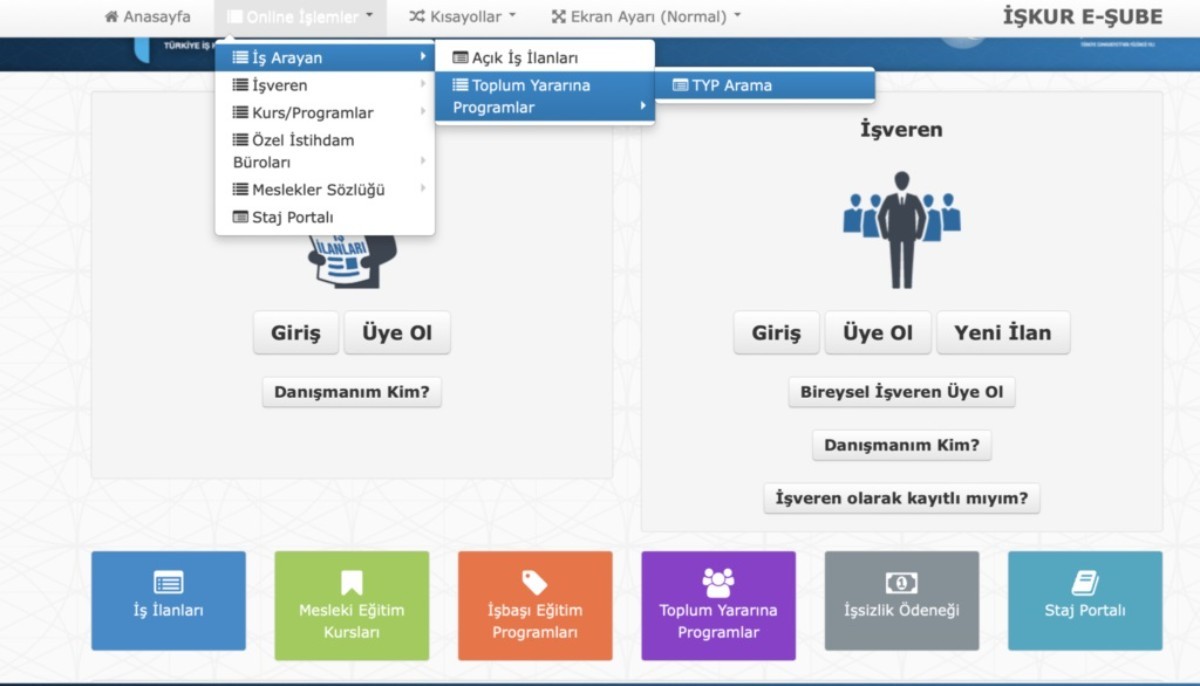Screen dimensions: 1200x686
Task: Click the list icon beside Açık İş İlanları
Action: click(x=460, y=59)
